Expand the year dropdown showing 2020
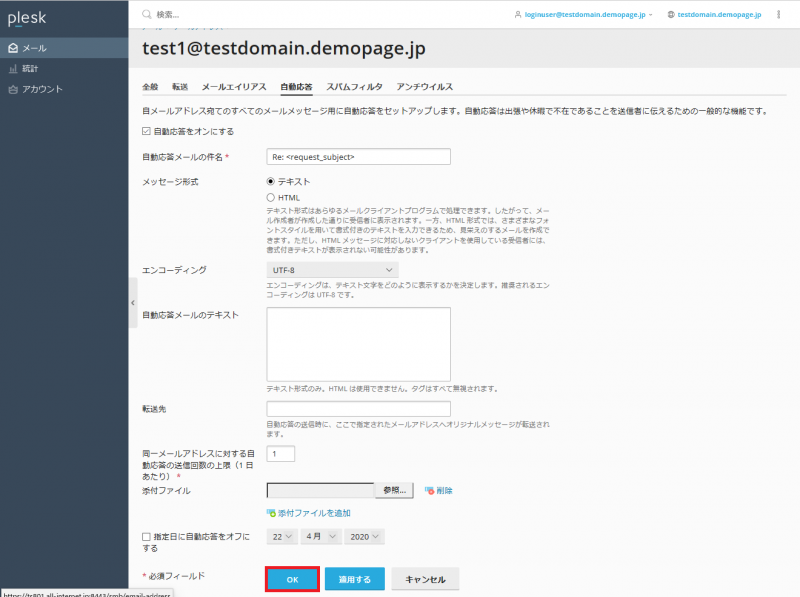The width and height of the screenshot is (800, 597). point(364,537)
